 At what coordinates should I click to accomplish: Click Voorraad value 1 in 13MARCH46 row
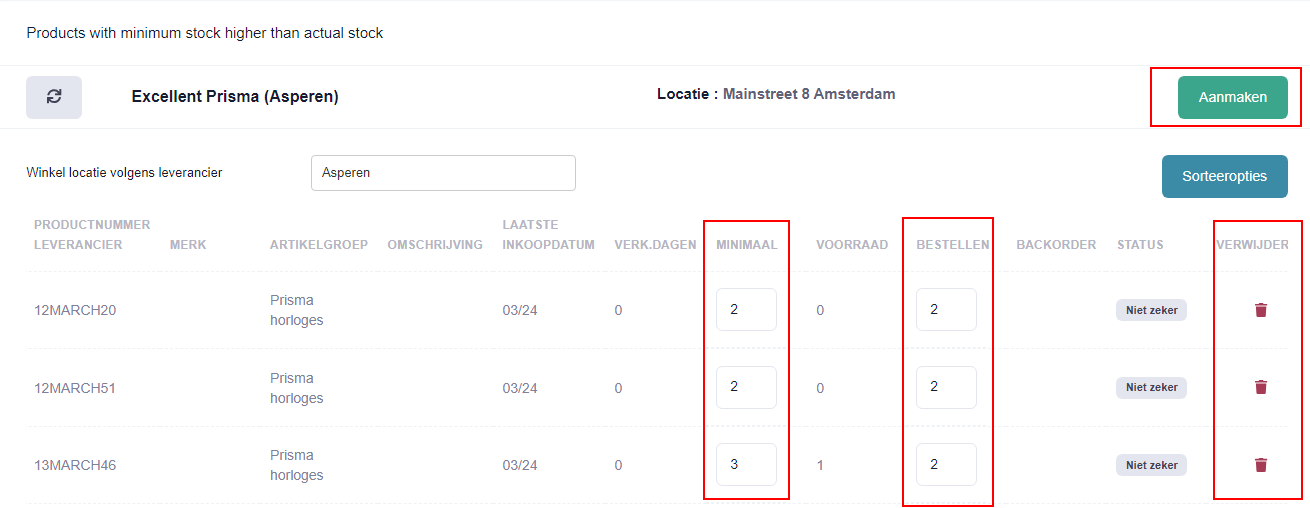820,465
